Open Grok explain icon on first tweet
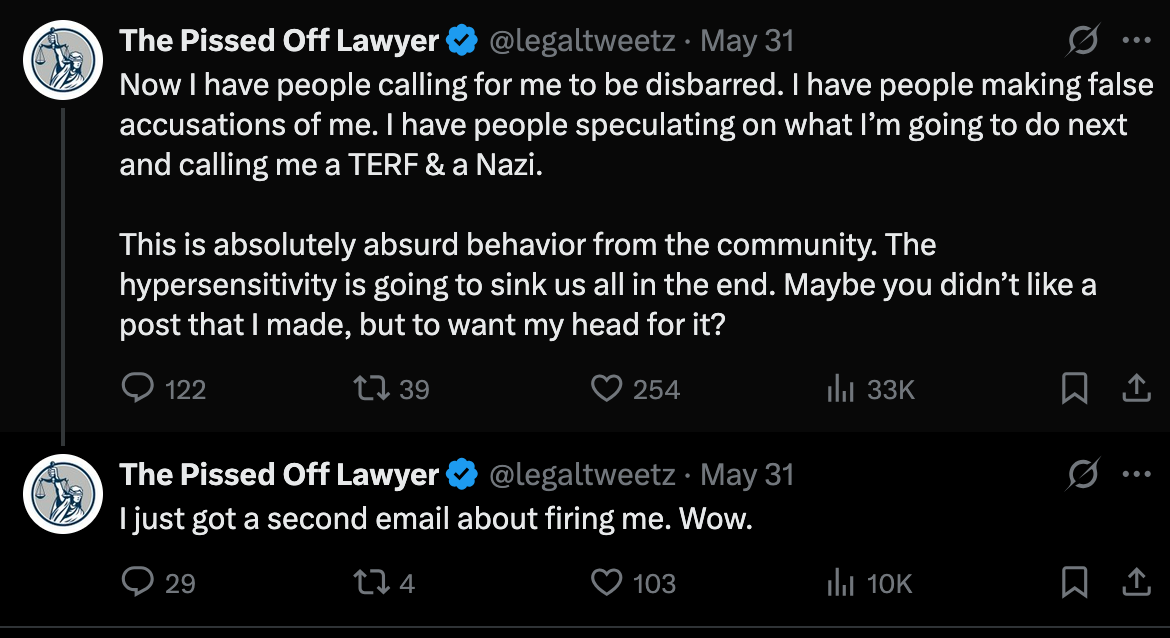 click(1083, 40)
